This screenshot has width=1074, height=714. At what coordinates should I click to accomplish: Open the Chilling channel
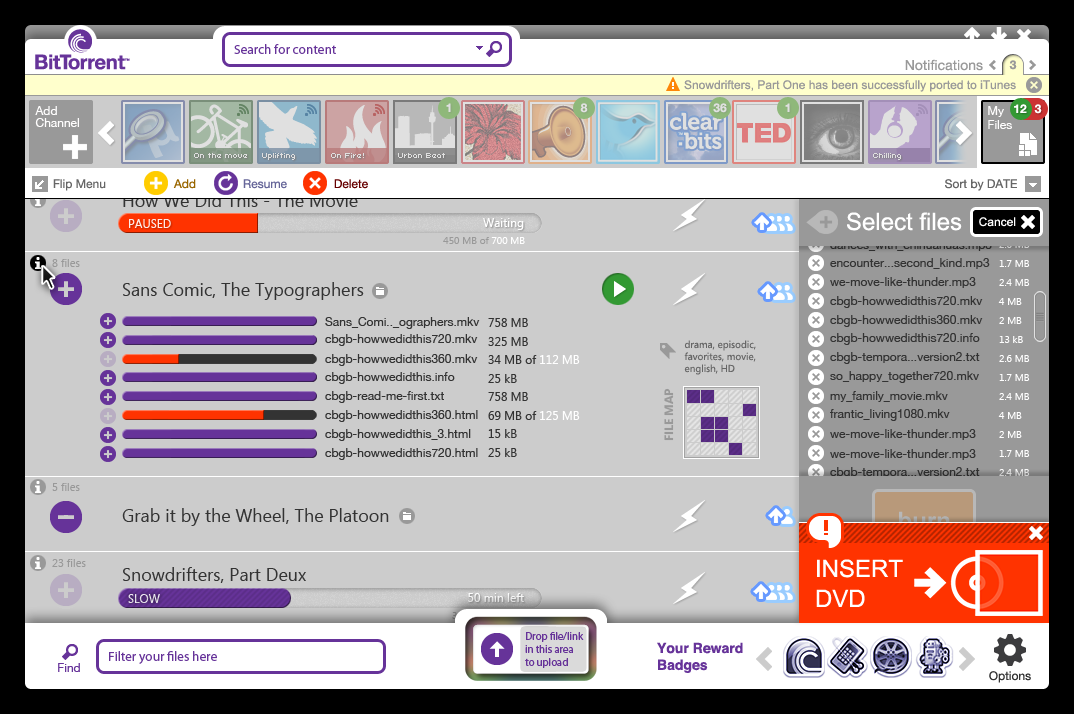pyautogui.click(x=899, y=132)
